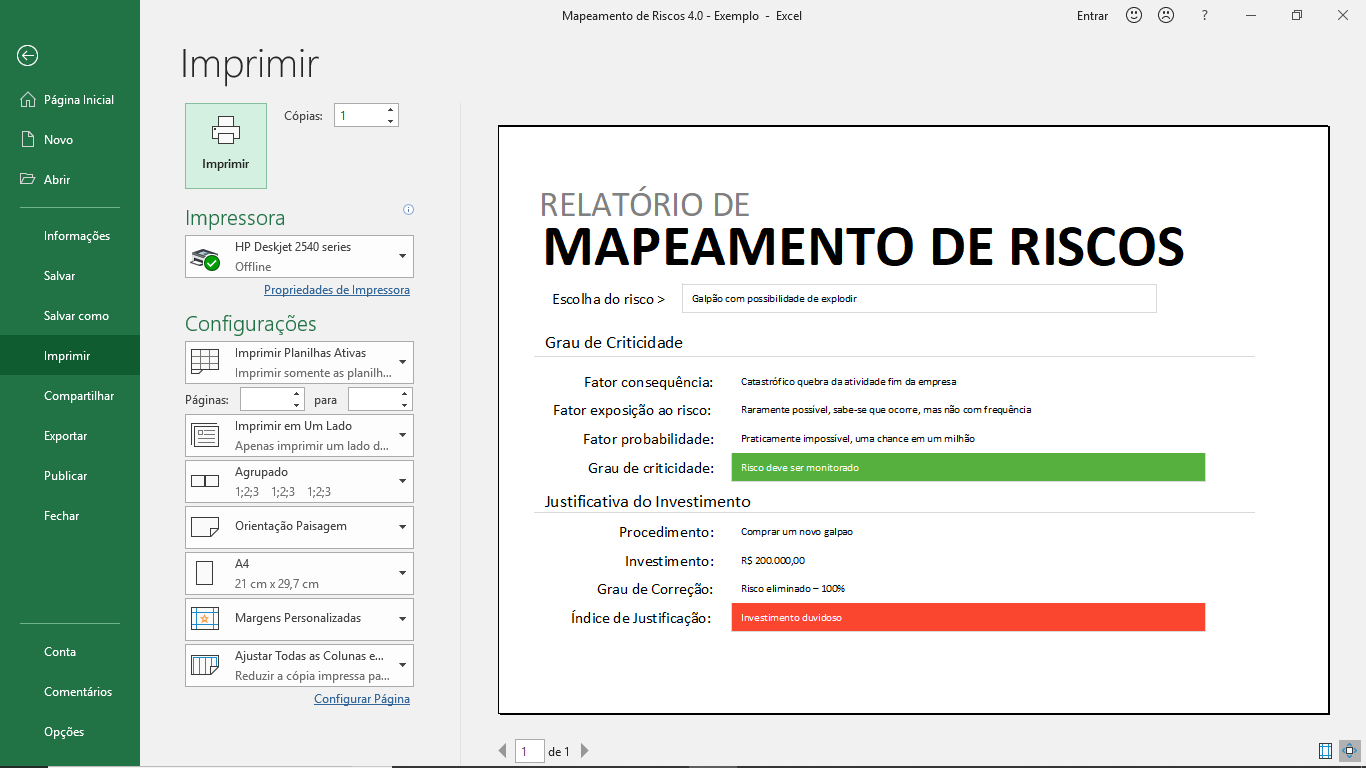The width and height of the screenshot is (1366, 768).
Task: Click the printer info icon
Action: coord(408,210)
